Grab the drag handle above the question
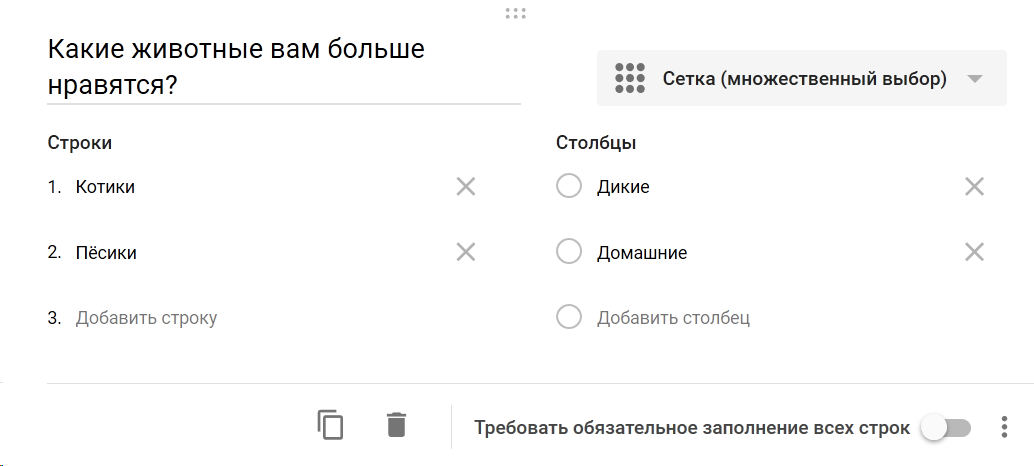The width and height of the screenshot is (1034, 466). 516,13
